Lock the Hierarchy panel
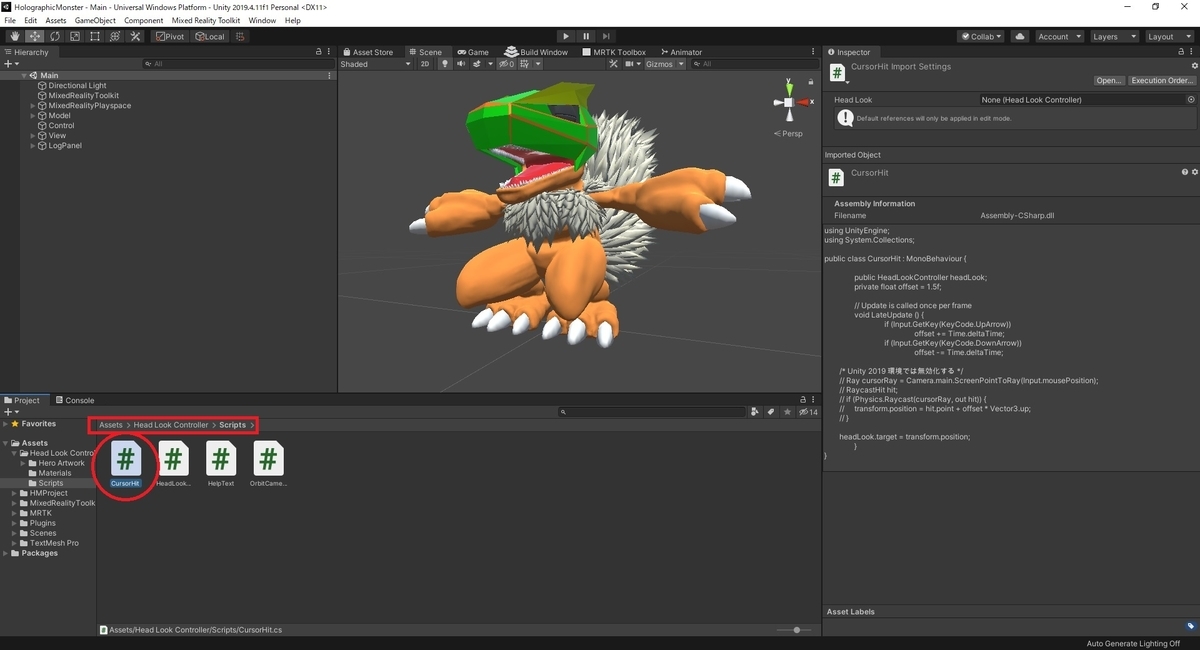 click(319, 52)
